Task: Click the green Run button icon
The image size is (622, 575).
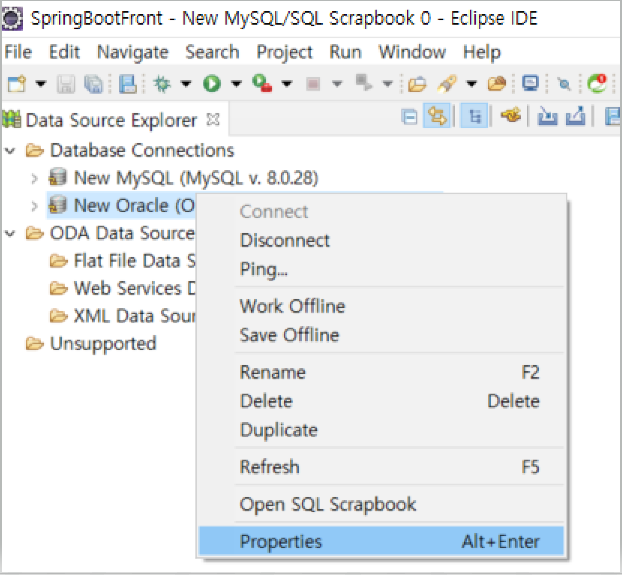Action: [x=212, y=84]
